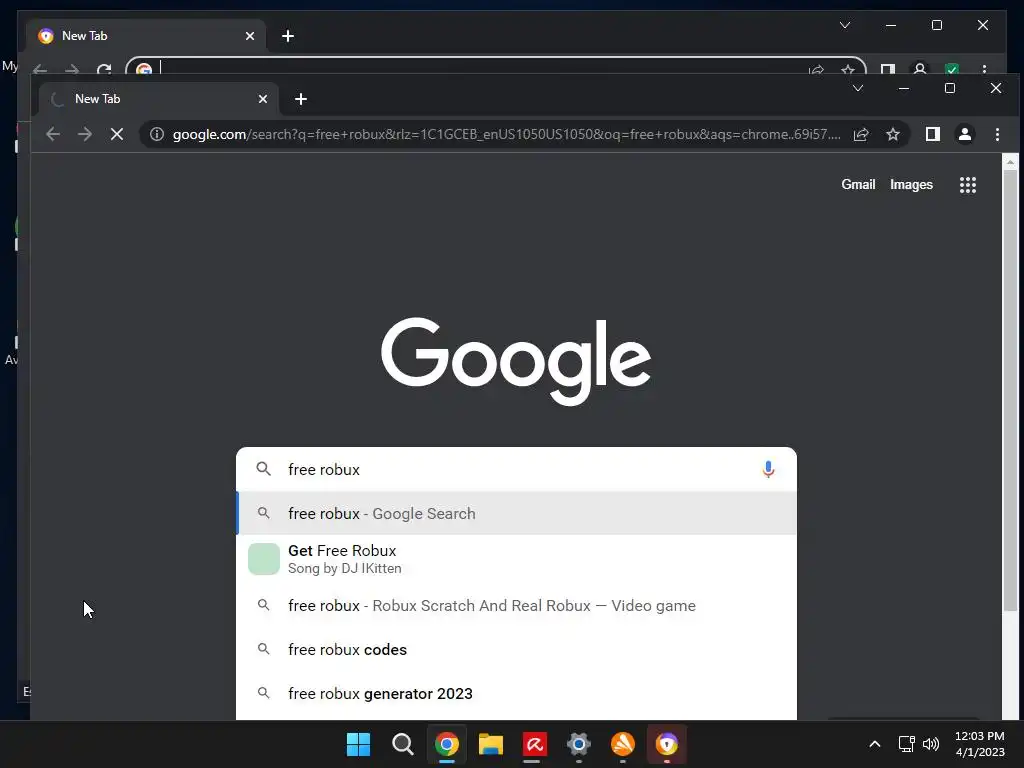Open three-dot menu in back browser window

984,69
